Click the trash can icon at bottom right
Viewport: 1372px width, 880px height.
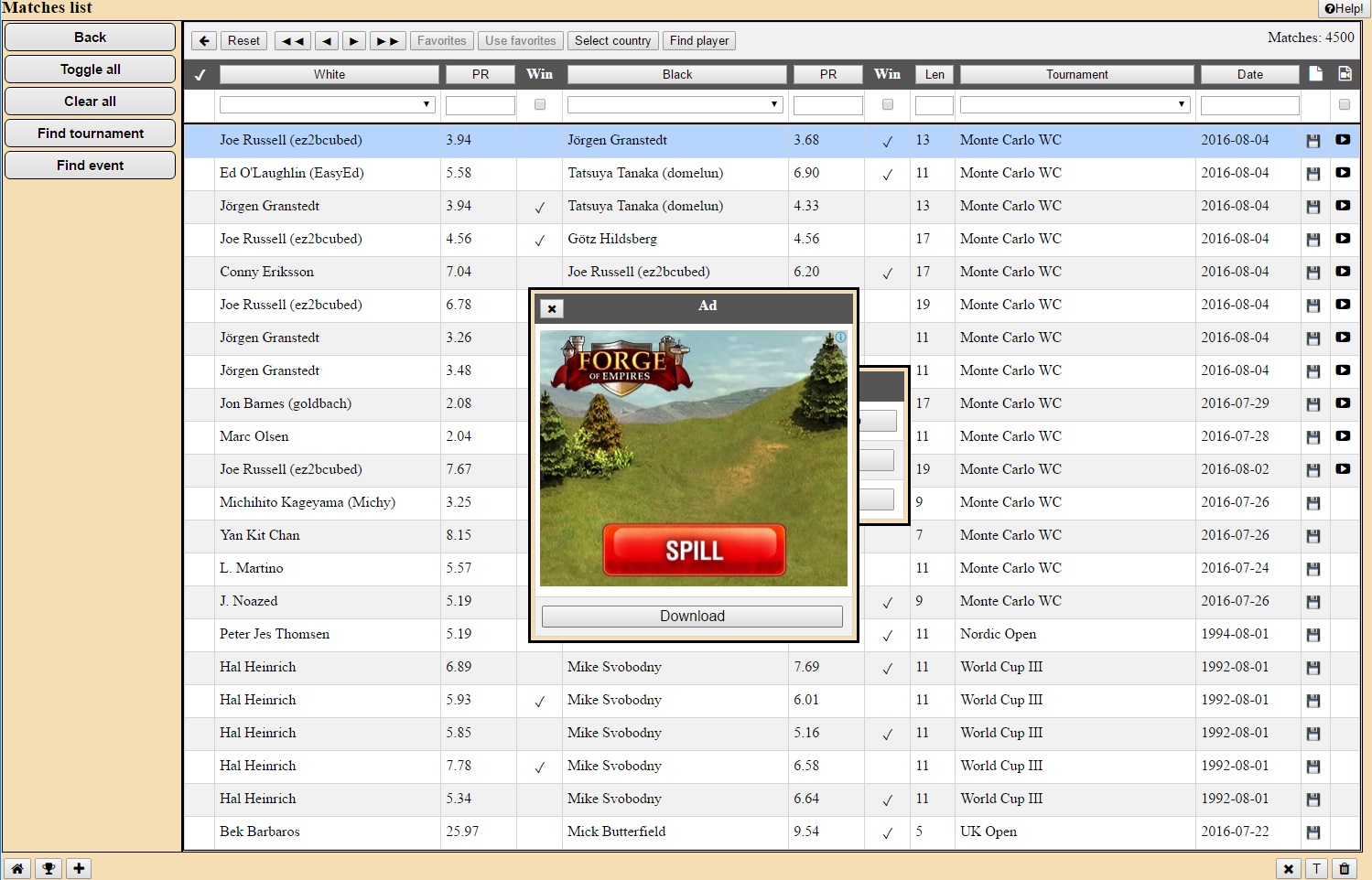[x=1345, y=869]
